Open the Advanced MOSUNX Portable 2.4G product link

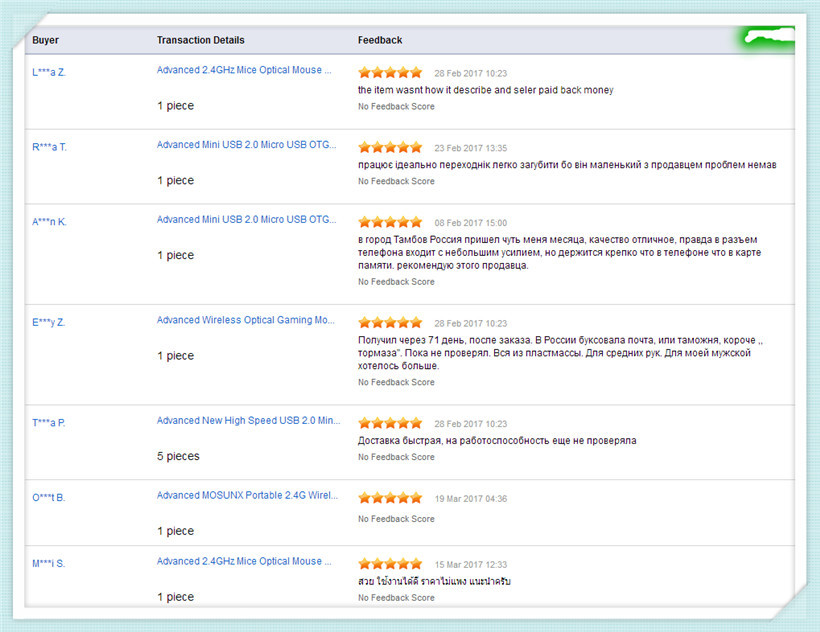pos(245,496)
